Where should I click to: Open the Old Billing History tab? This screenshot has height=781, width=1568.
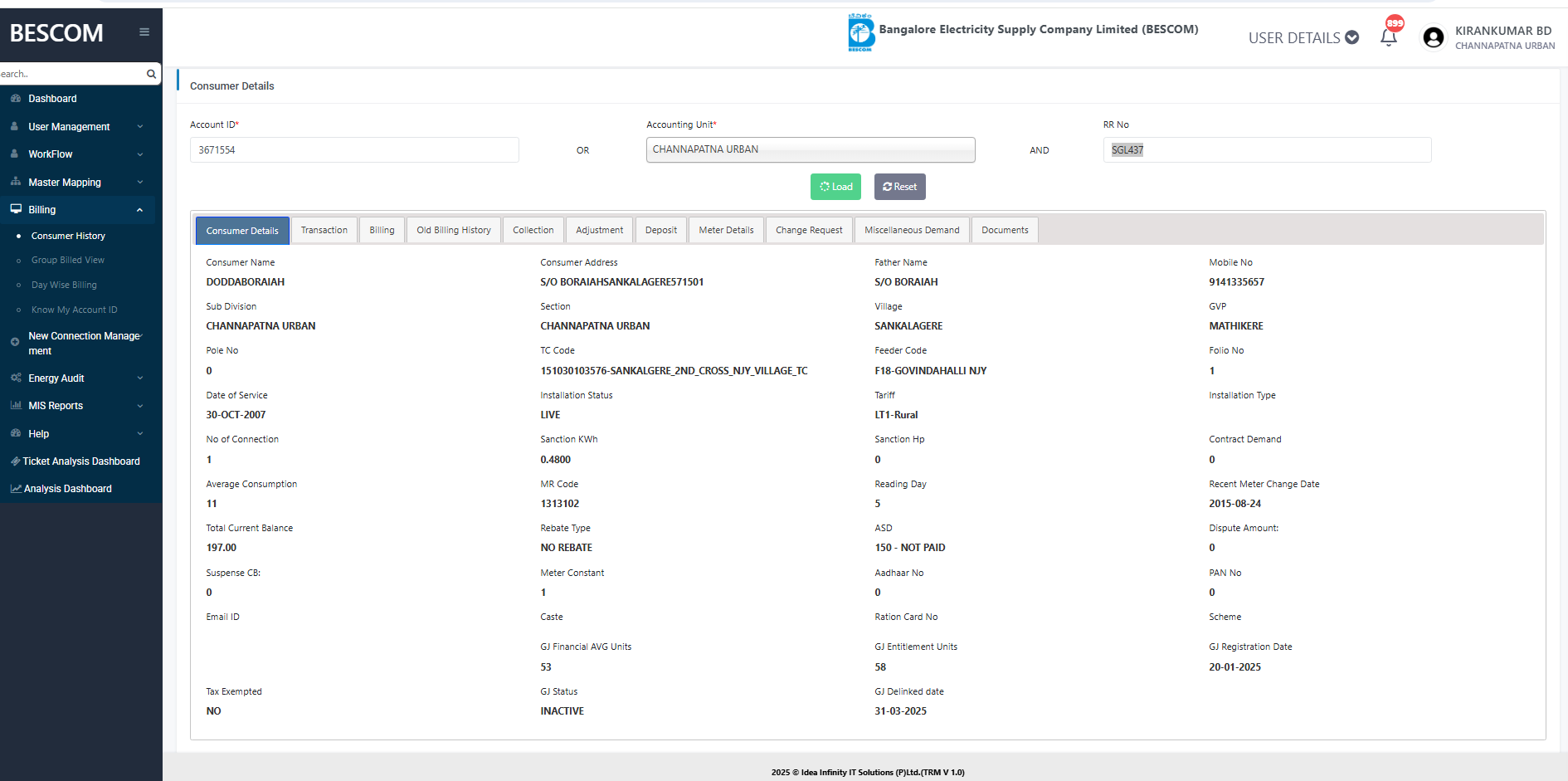[454, 230]
